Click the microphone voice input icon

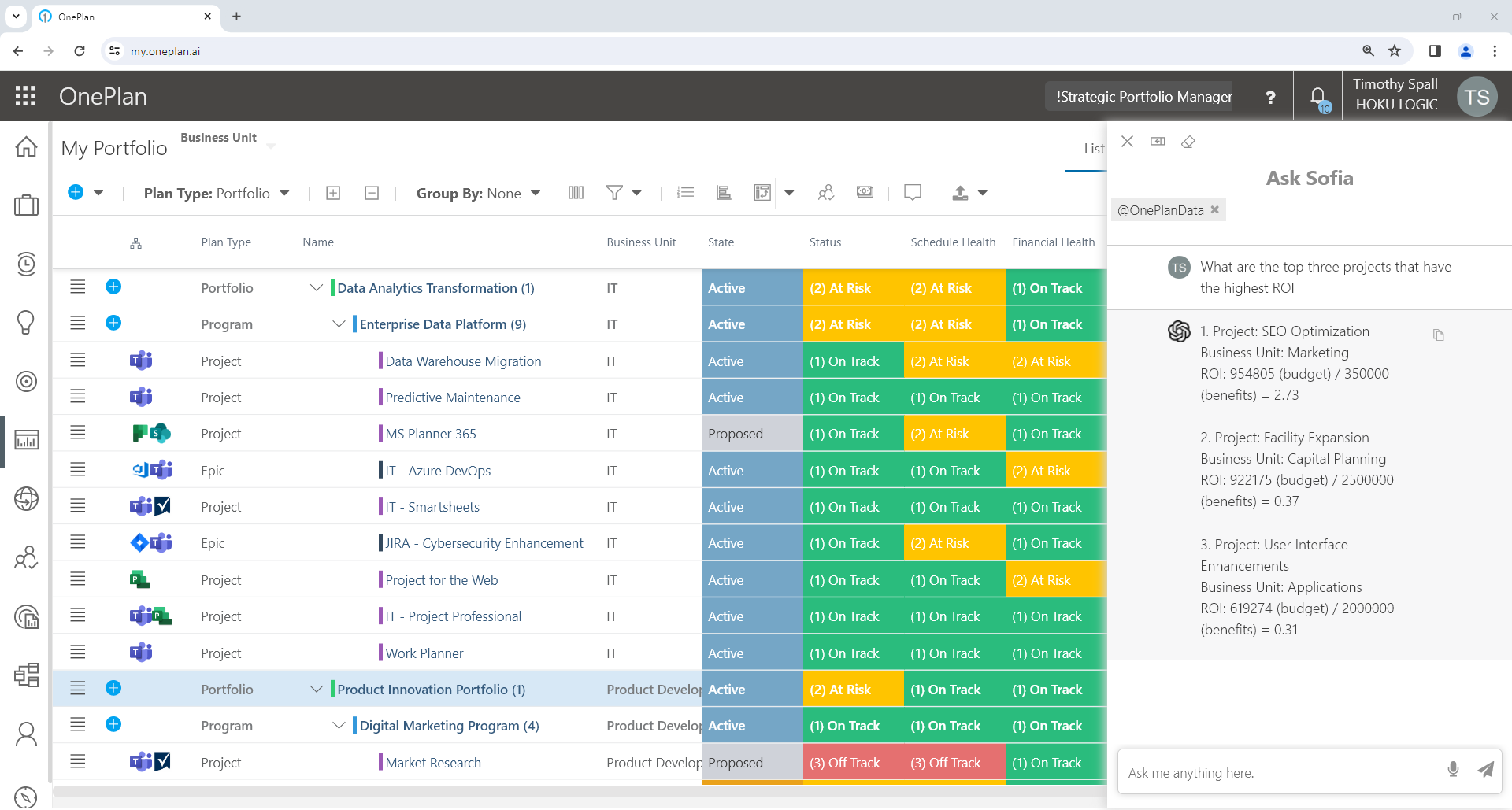coord(1454,770)
